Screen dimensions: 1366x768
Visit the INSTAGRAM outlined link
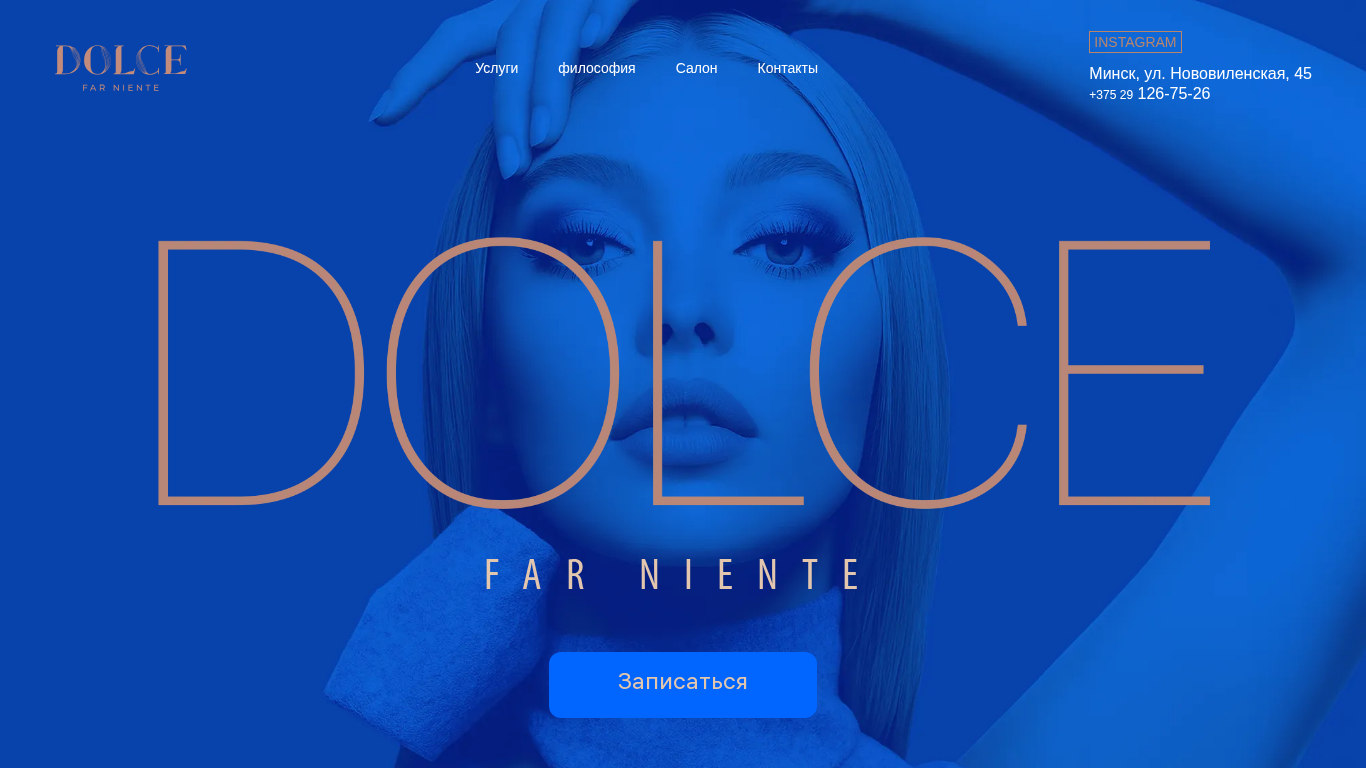pyautogui.click(x=1135, y=42)
